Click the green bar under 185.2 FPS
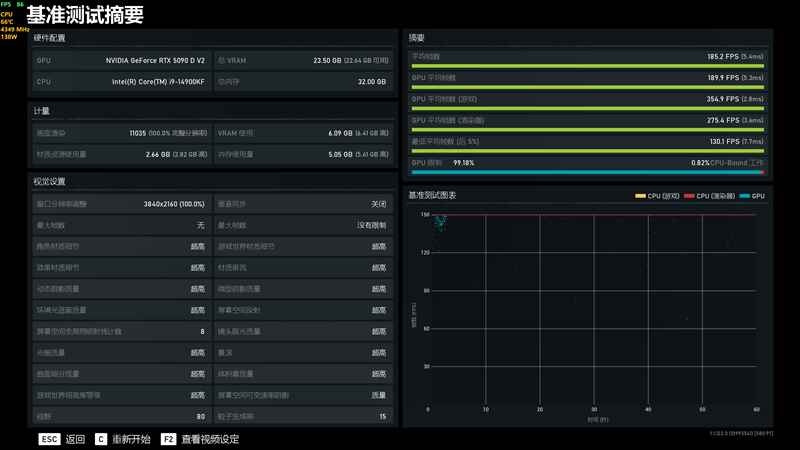This screenshot has height=450, width=800. [x=588, y=66]
